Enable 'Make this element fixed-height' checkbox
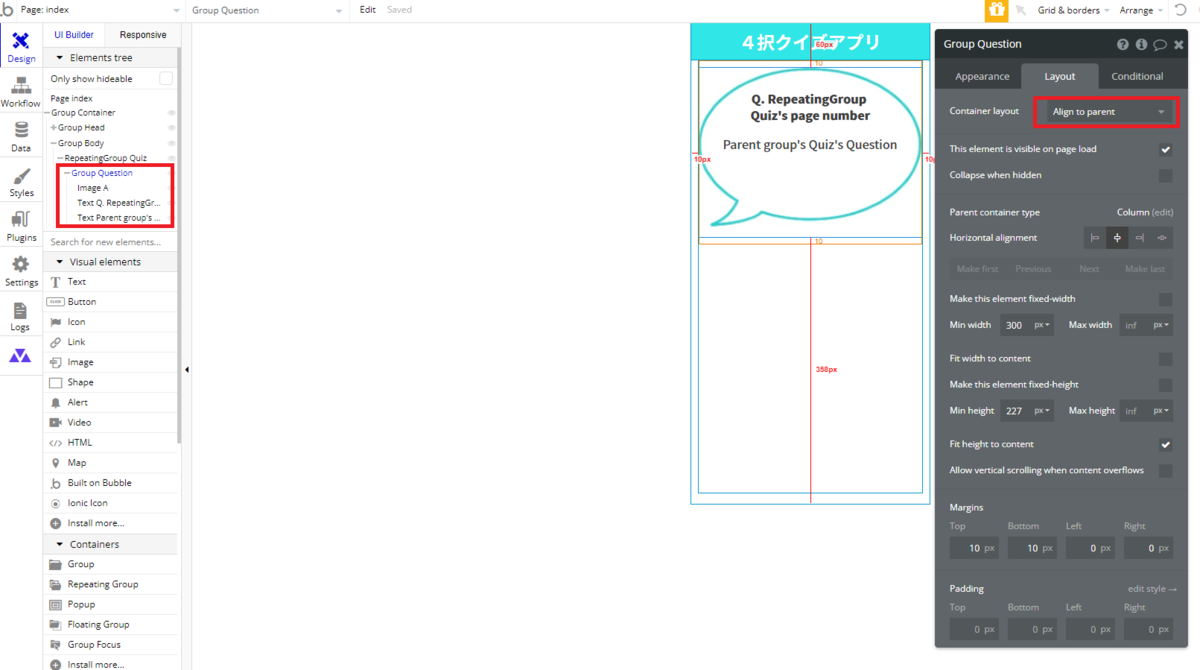 click(x=1165, y=385)
